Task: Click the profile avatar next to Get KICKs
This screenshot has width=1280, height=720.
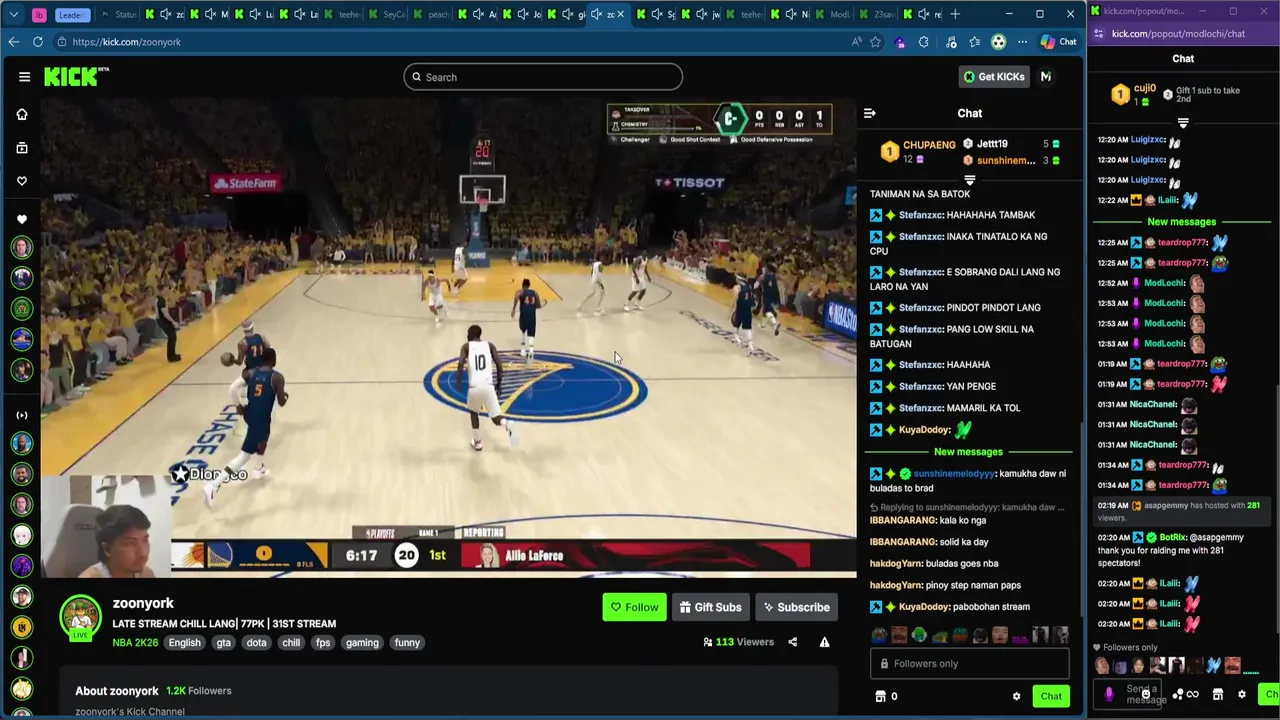Action: click(1046, 77)
